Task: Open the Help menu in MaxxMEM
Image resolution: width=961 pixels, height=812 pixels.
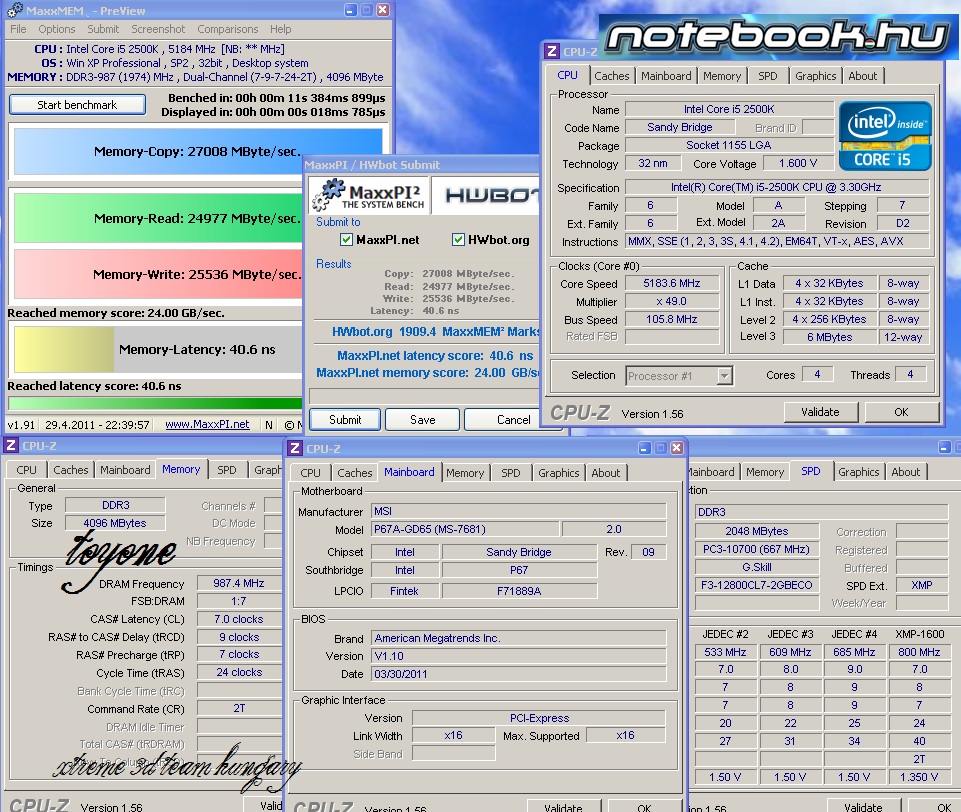Action: click(x=281, y=29)
